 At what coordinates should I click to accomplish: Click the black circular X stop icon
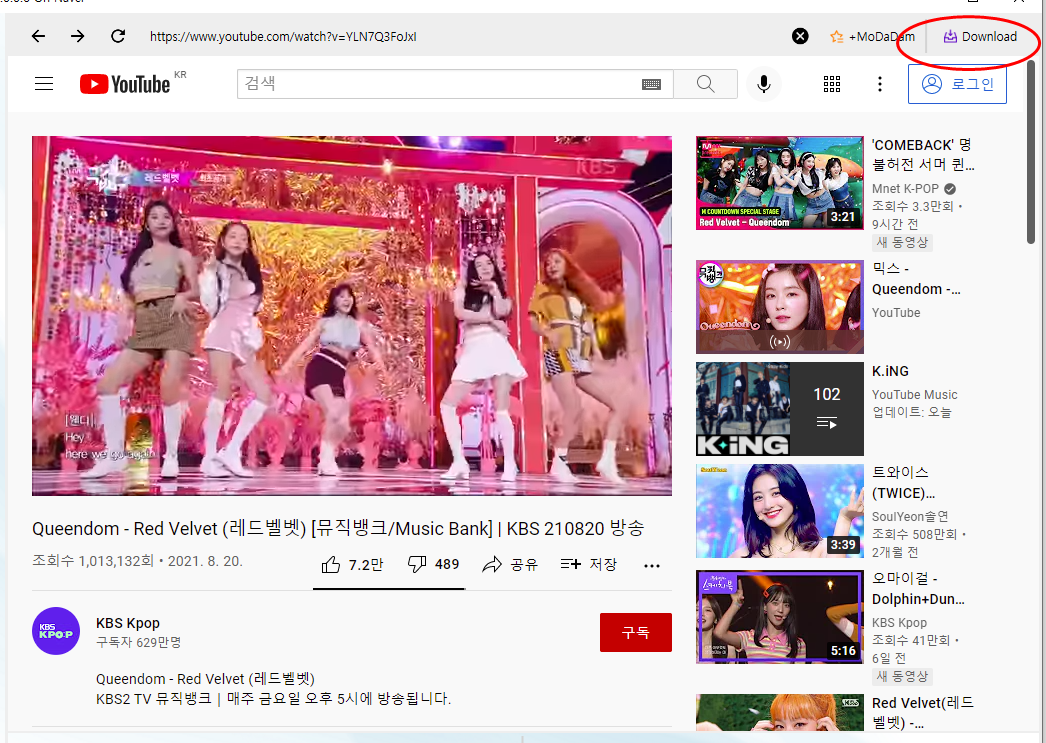tap(800, 37)
